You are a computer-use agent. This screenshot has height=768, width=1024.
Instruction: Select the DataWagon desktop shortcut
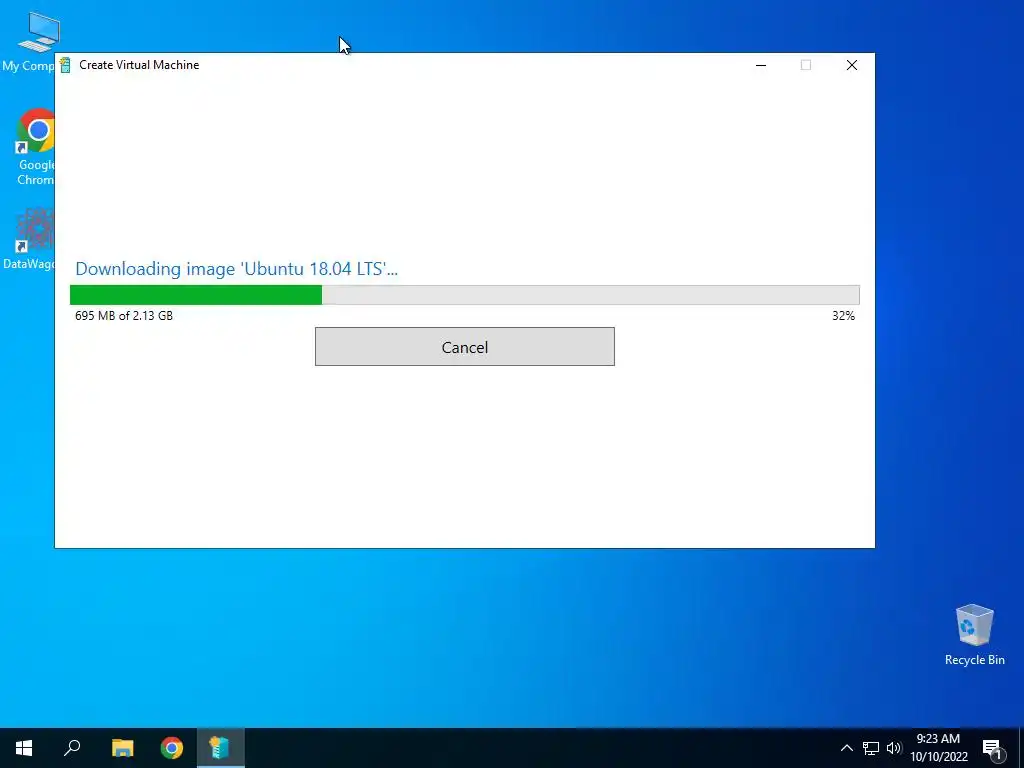[x=31, y=239]
